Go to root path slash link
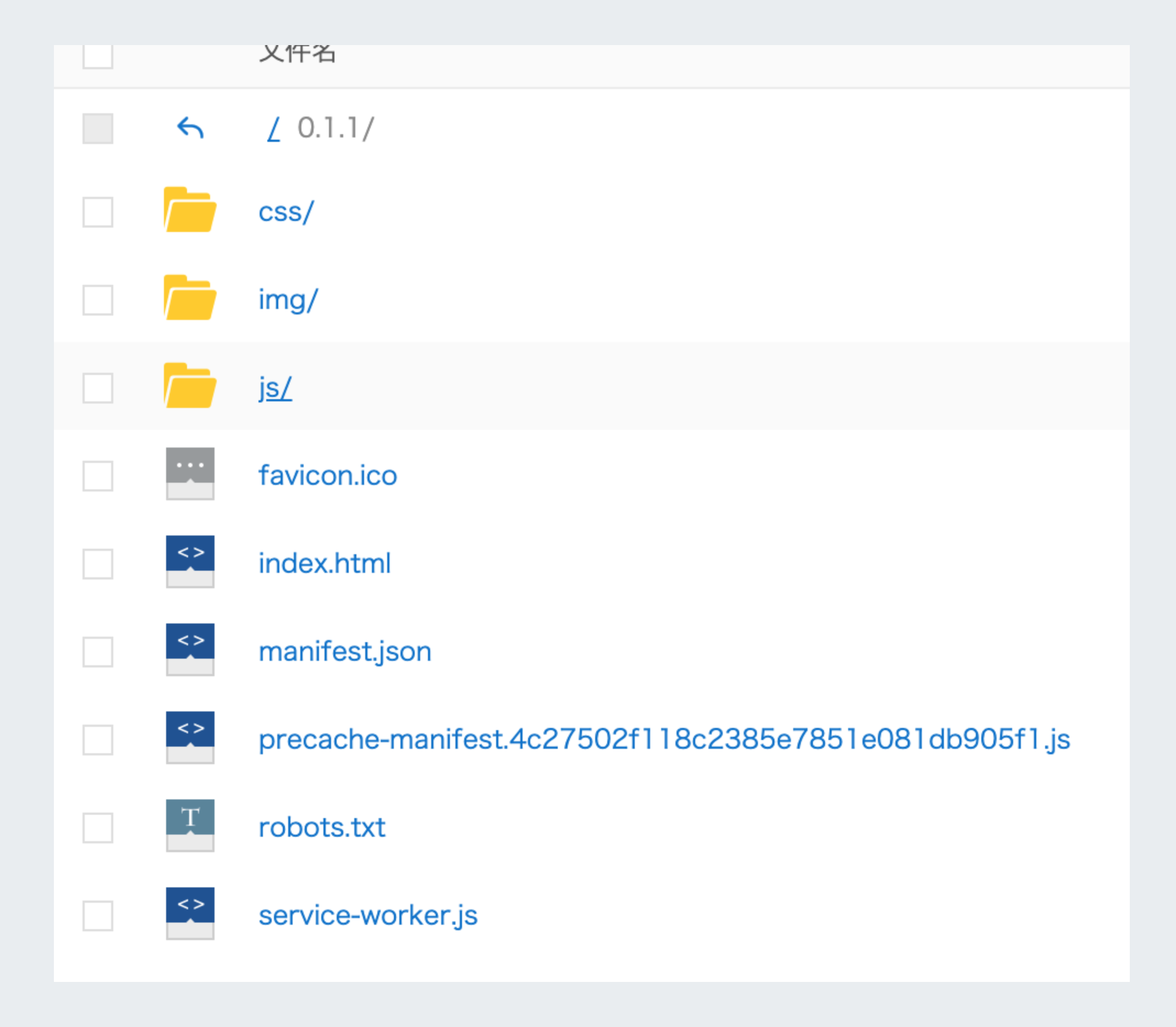Viewport: 1176px width, 1027px height. pyautogui.click(x=274, y=129)
